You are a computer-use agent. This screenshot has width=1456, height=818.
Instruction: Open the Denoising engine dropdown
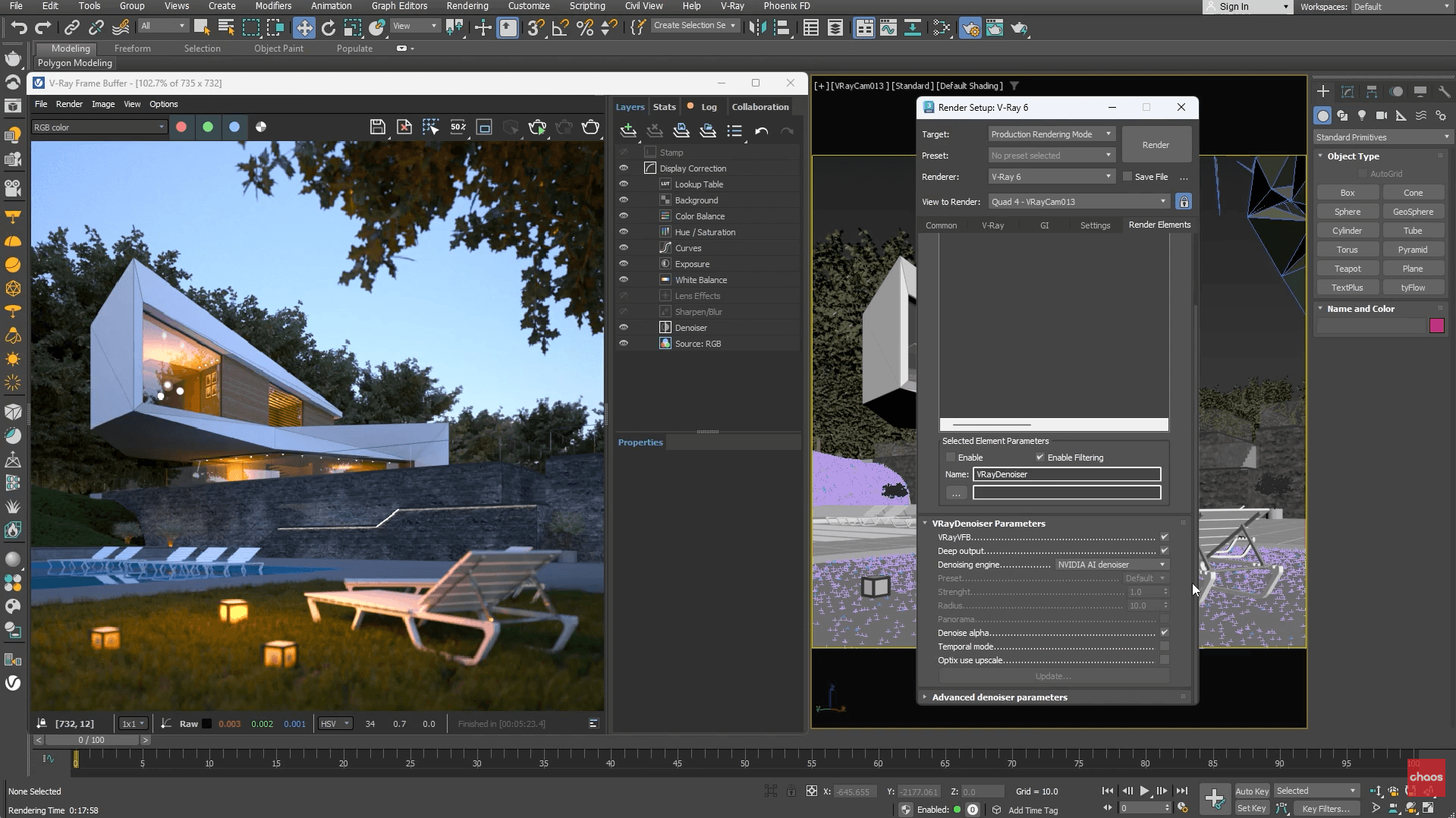(x=1112, y=565)
